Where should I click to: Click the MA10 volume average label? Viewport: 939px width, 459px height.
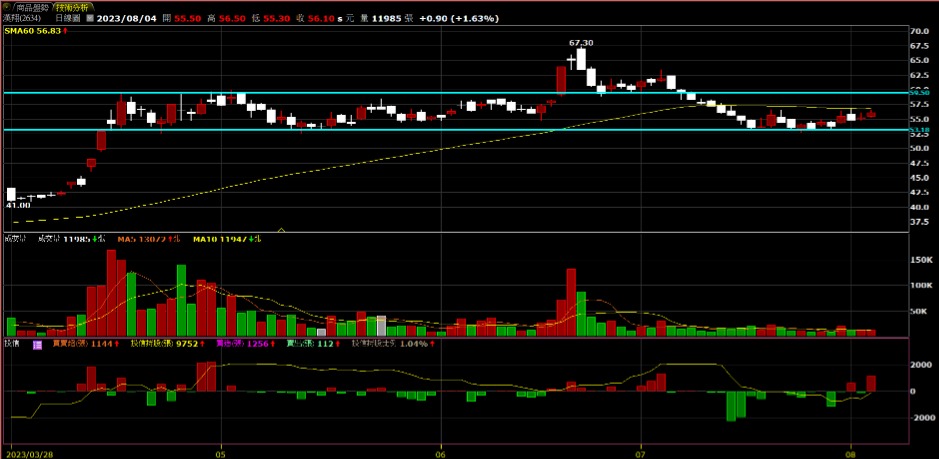point(223,239)
